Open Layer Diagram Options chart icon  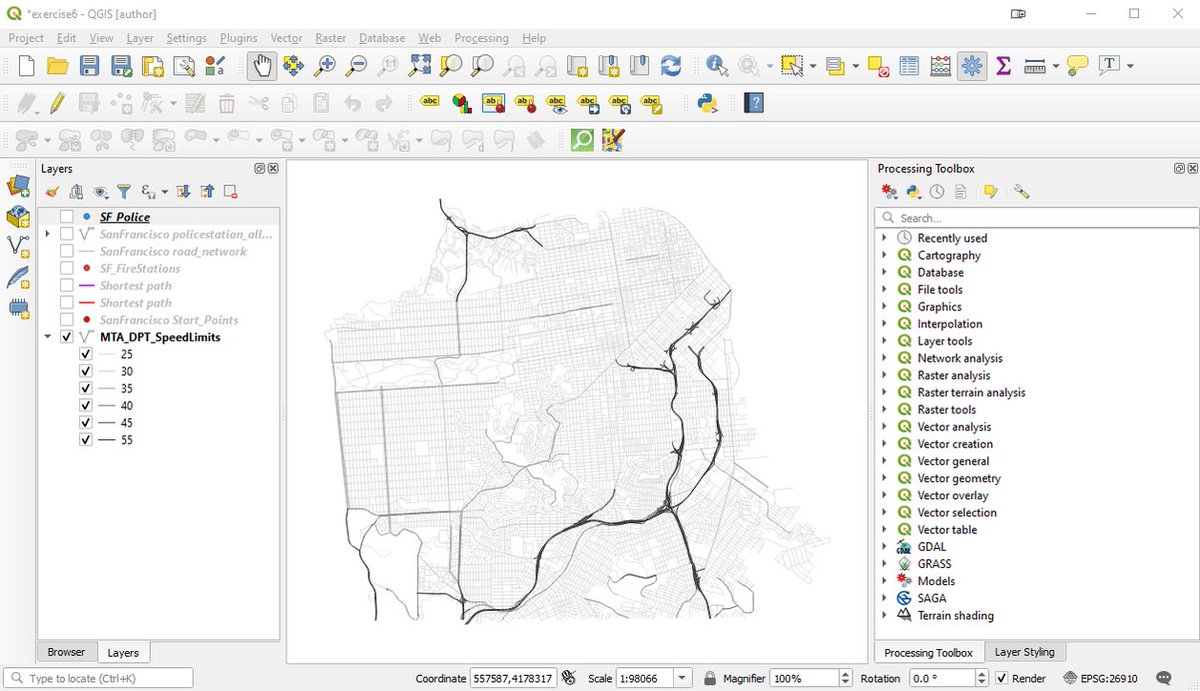click(x=461, y=103)
